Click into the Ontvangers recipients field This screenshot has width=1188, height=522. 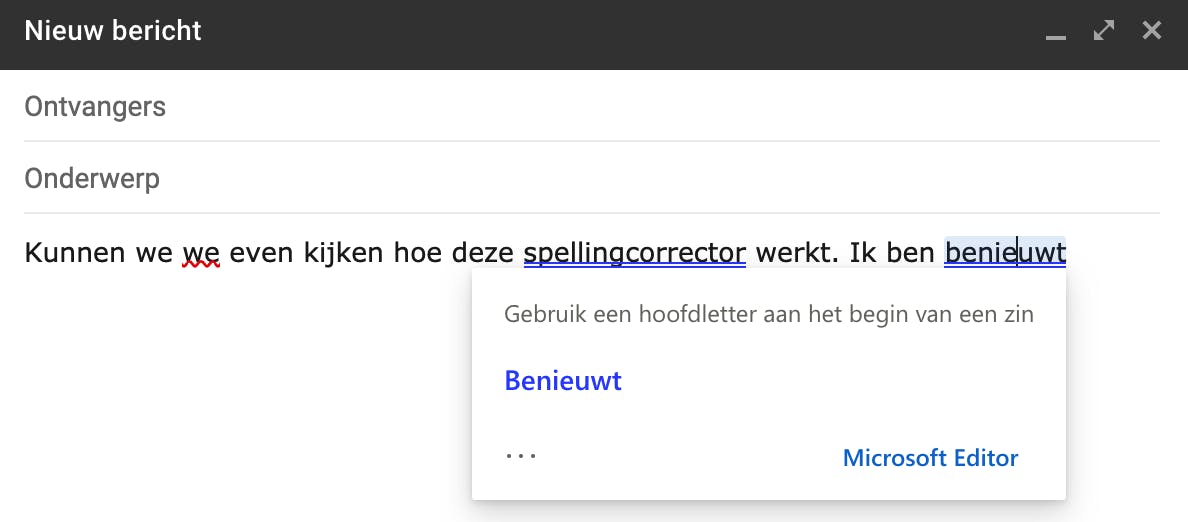pos(590,106)
